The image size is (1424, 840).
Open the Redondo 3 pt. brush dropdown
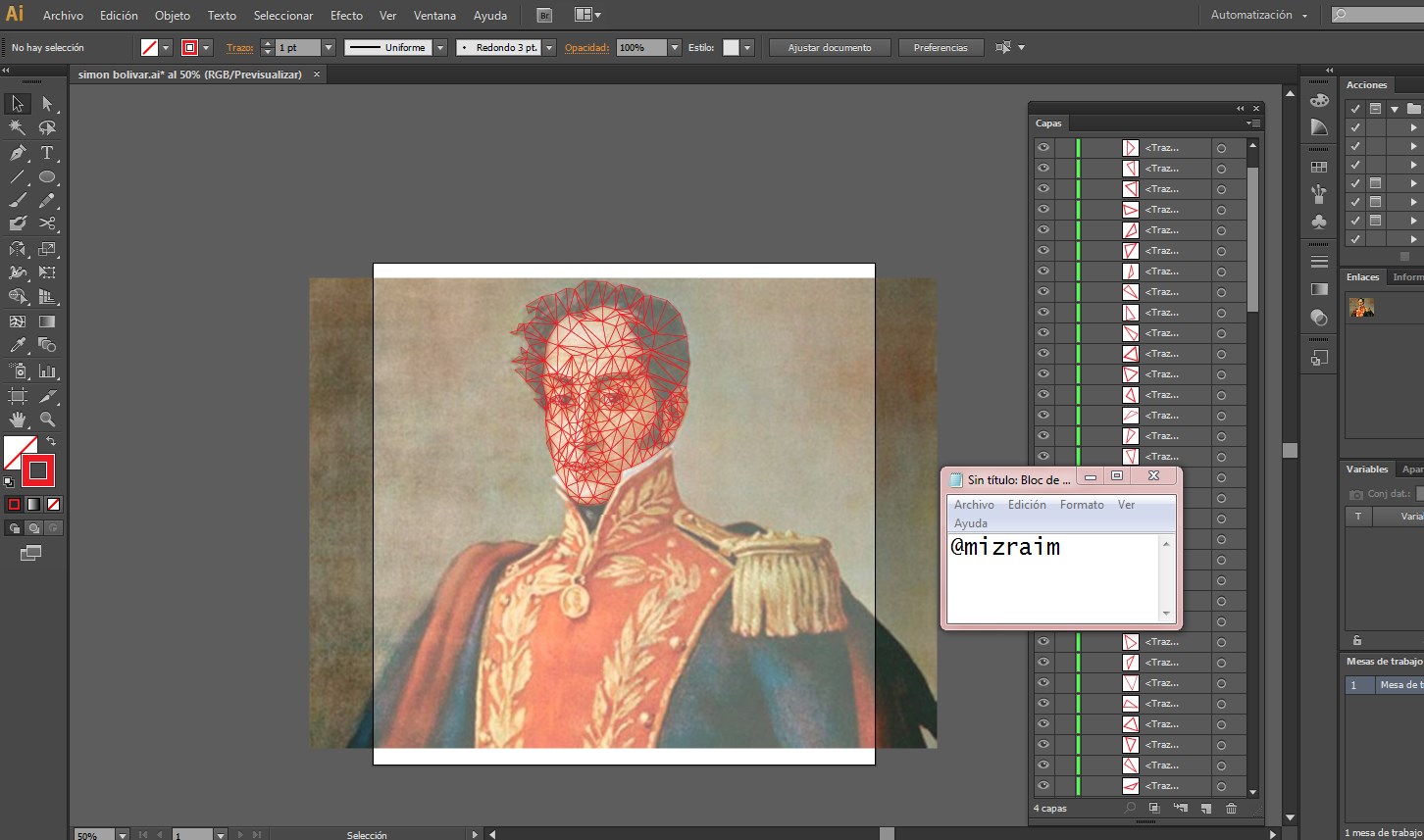point(549,47)
